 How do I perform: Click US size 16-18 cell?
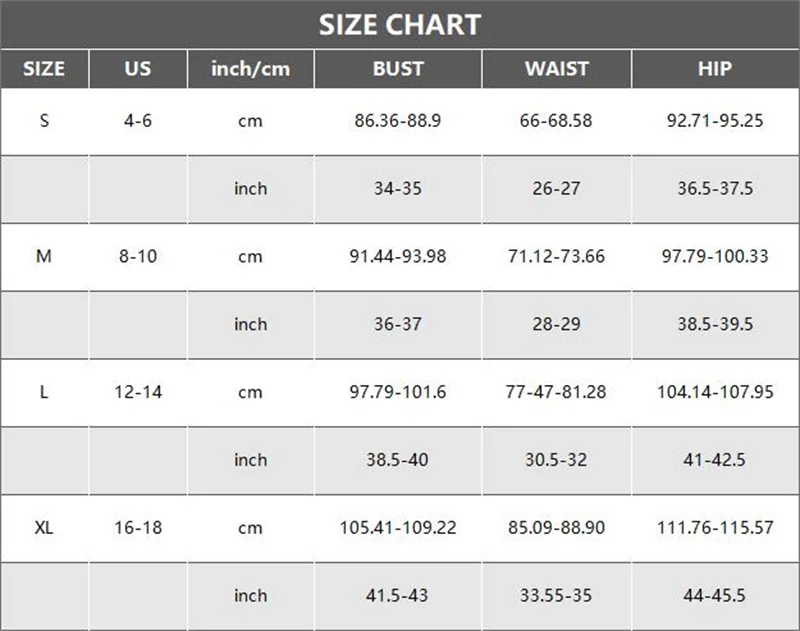coord(138,528)
